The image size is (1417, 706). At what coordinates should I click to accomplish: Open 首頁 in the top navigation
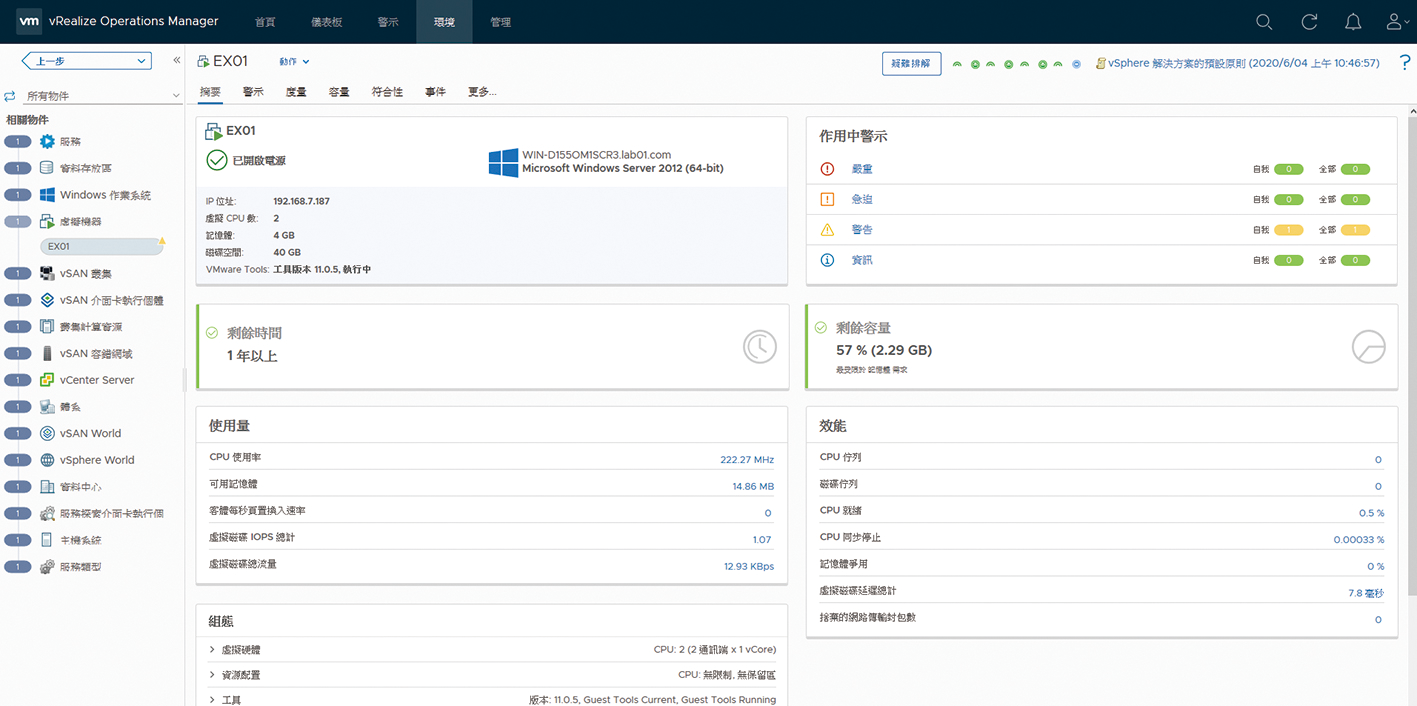(265, 22)
